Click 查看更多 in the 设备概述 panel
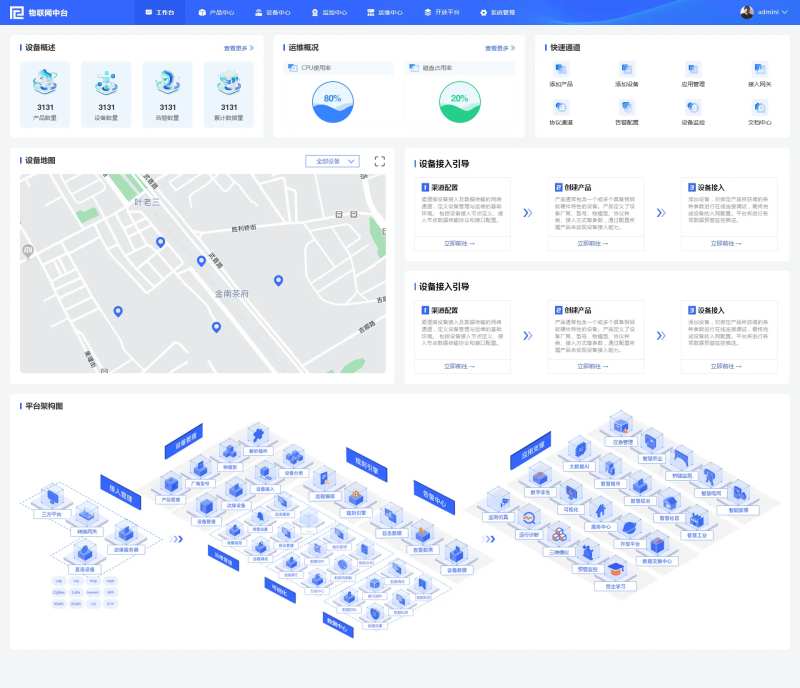 point(238,47)
